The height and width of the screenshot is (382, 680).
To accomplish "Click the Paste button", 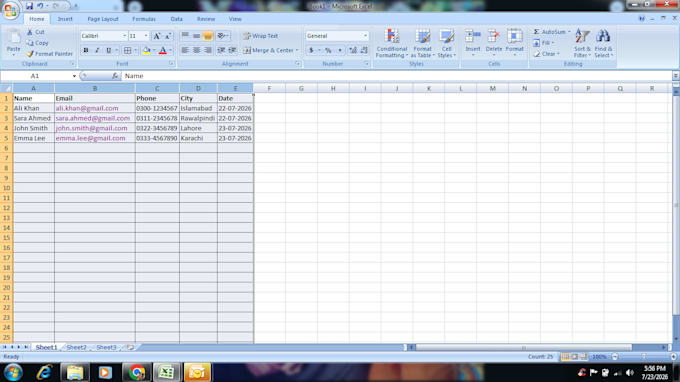I will pos(13,42).
